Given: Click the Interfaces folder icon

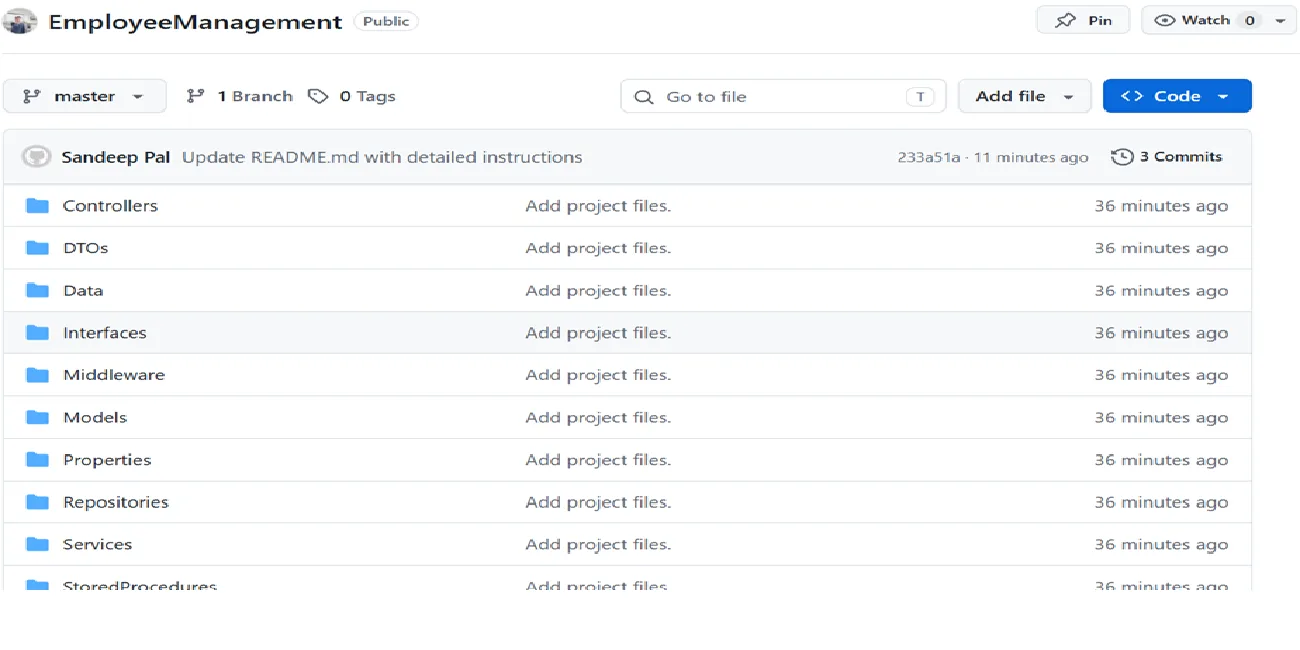Looking at the screenshot, I should click(38, 333).
